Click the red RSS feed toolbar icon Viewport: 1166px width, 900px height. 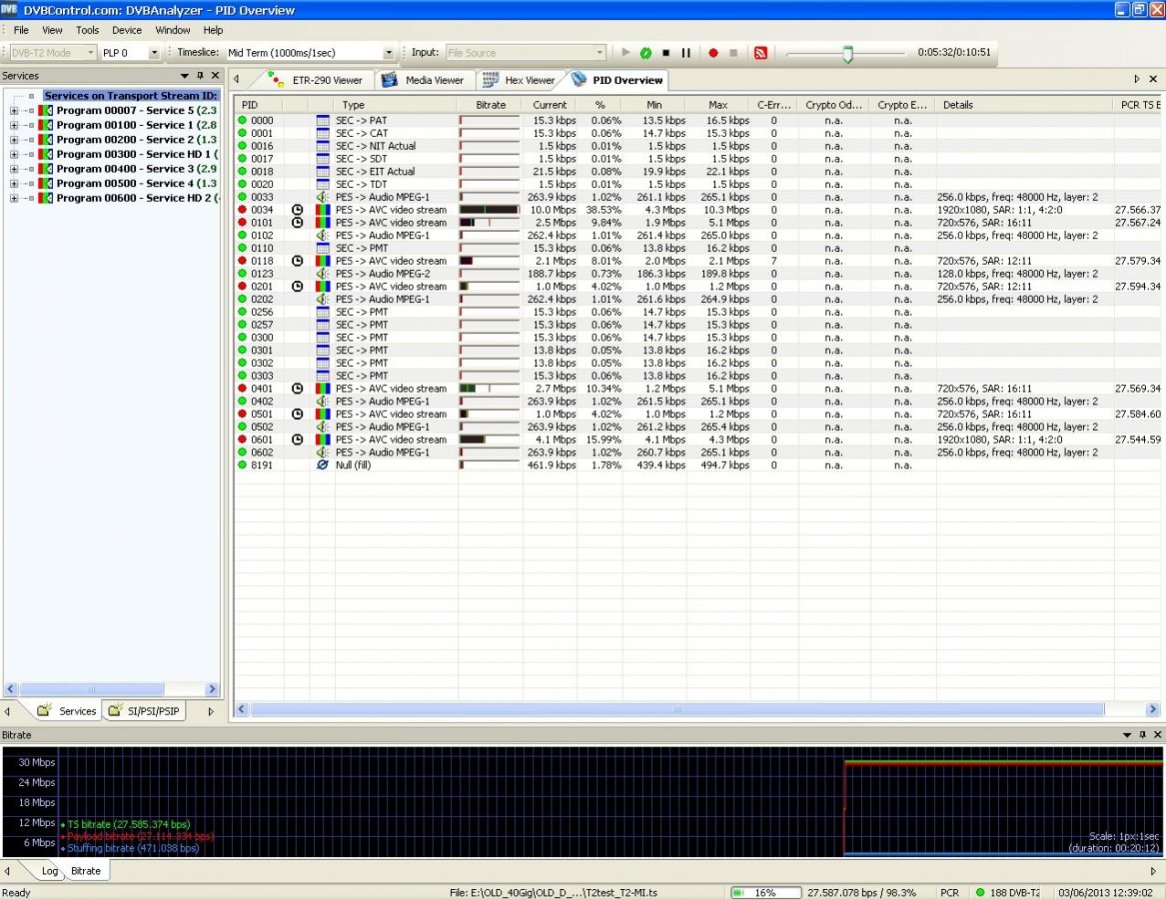[x=760, y=53]
